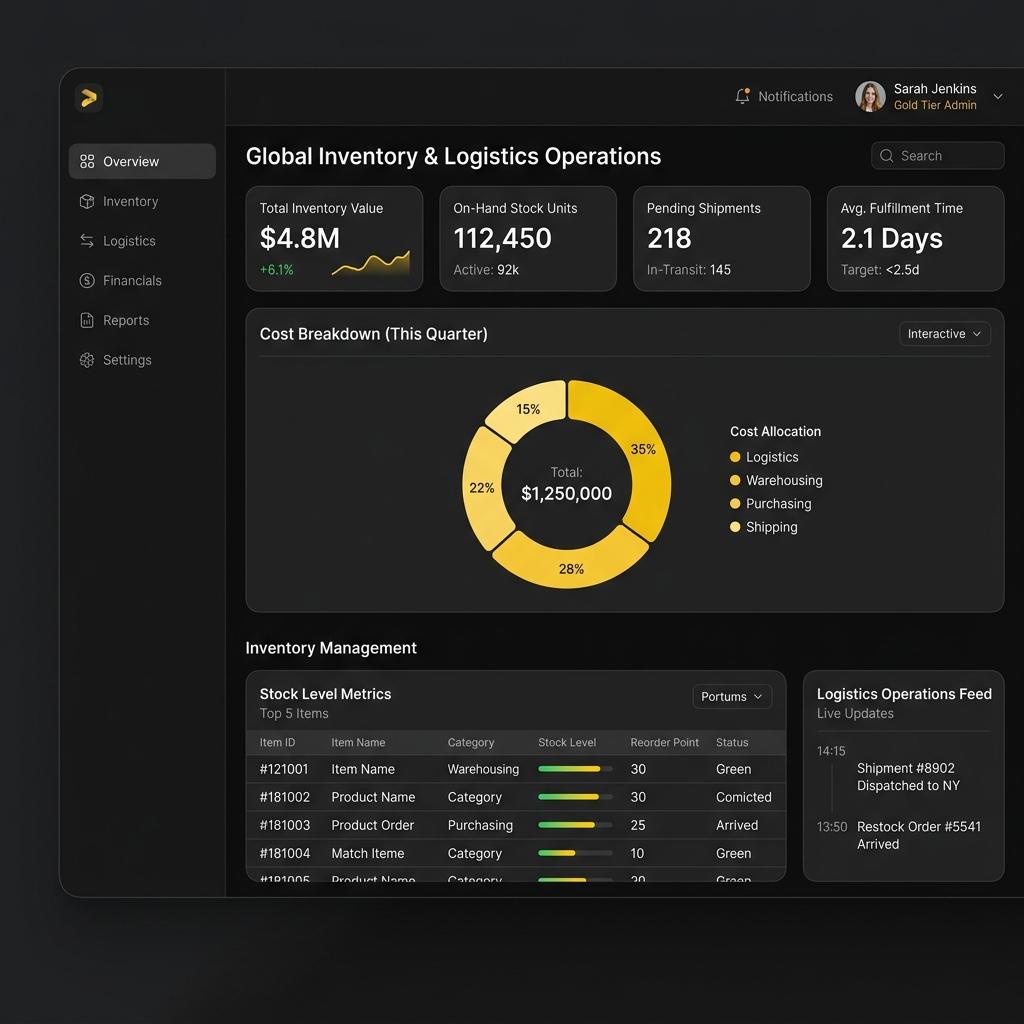Select the 35% donut segment
Viewport: 1024px width, 1024px height.
pyautogui.click(x=645, y=451)
